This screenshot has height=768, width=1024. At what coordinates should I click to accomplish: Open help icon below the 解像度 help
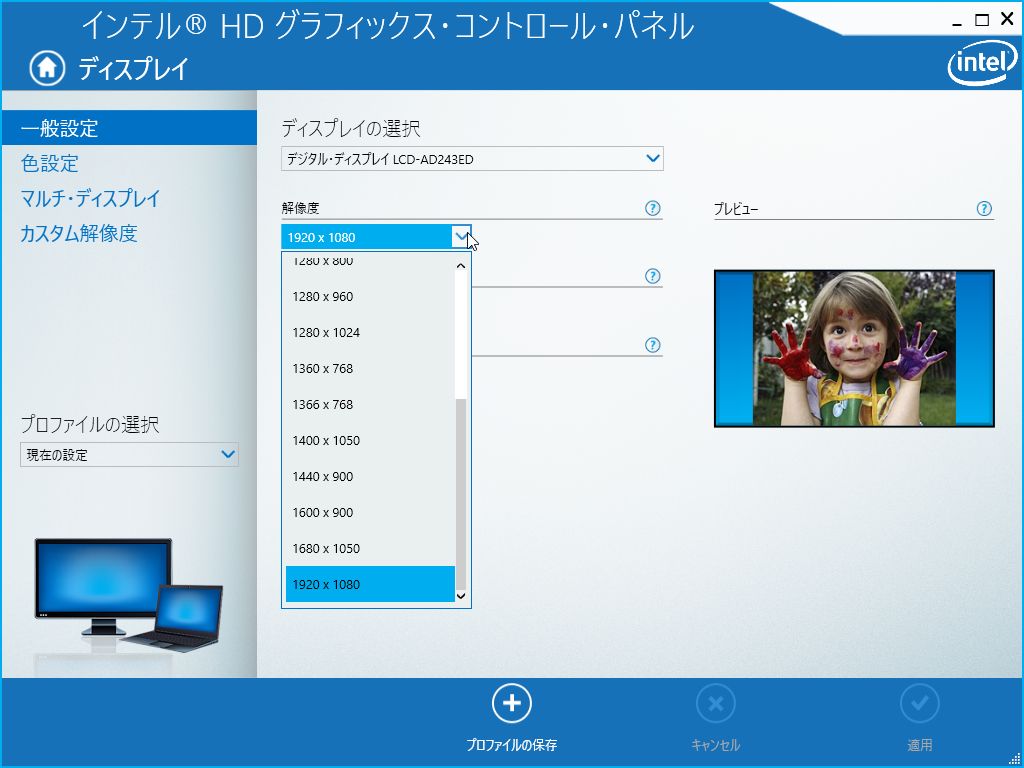tap(652, 276)
